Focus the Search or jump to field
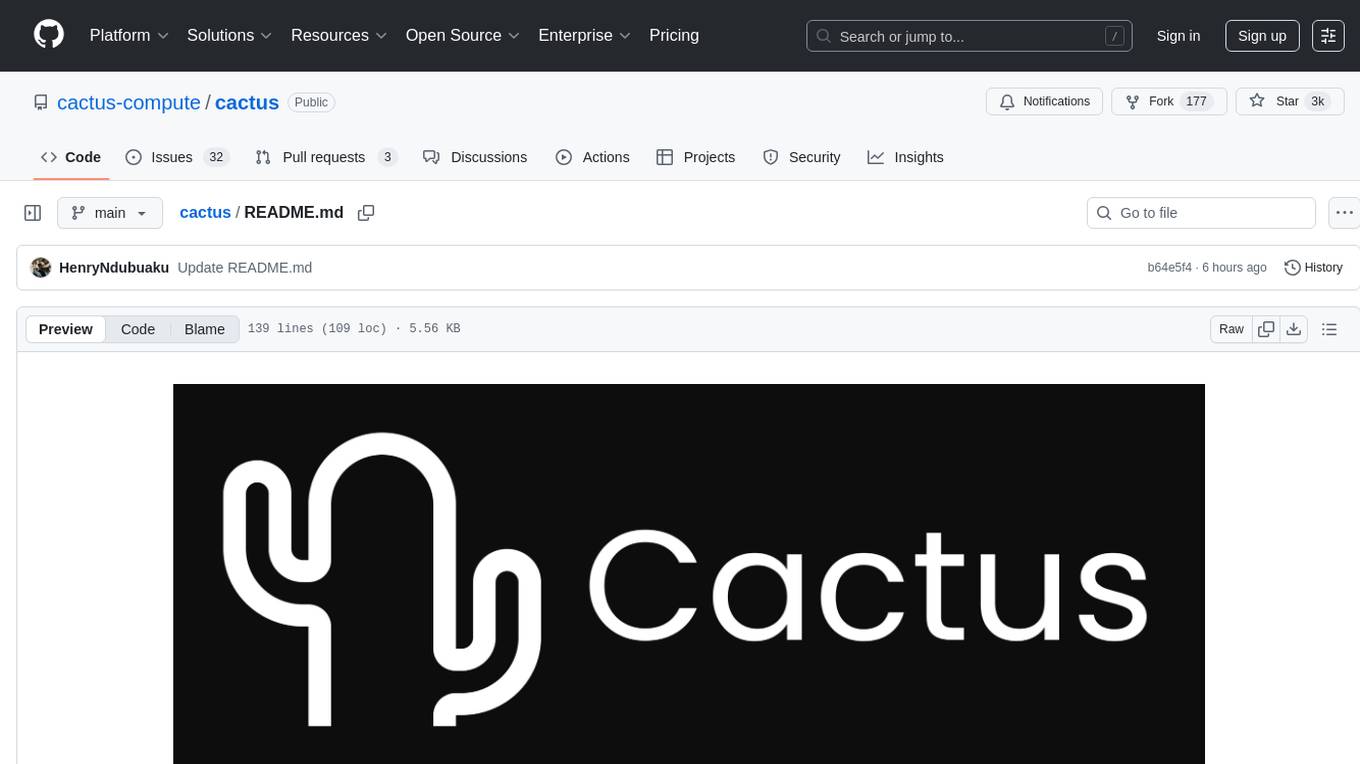The image size is (1360, 764). pos(969,36)
